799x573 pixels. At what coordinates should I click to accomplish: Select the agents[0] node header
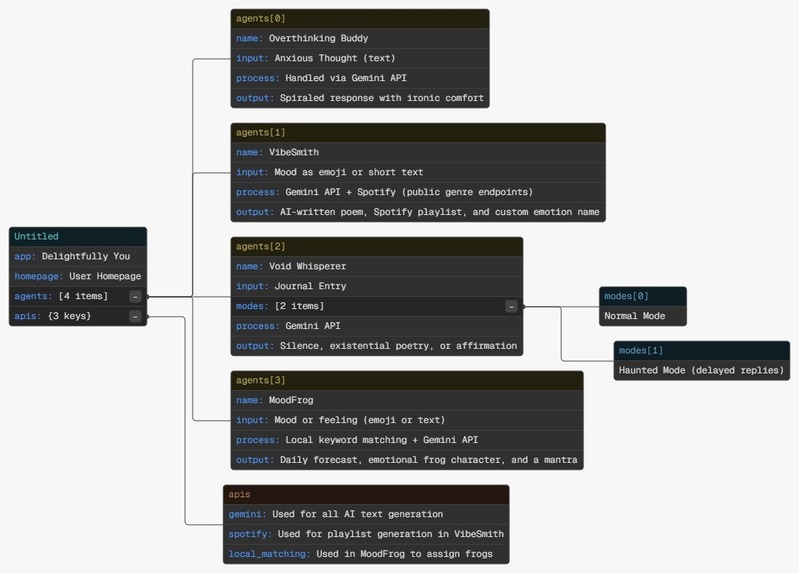(x=360, y=19)
